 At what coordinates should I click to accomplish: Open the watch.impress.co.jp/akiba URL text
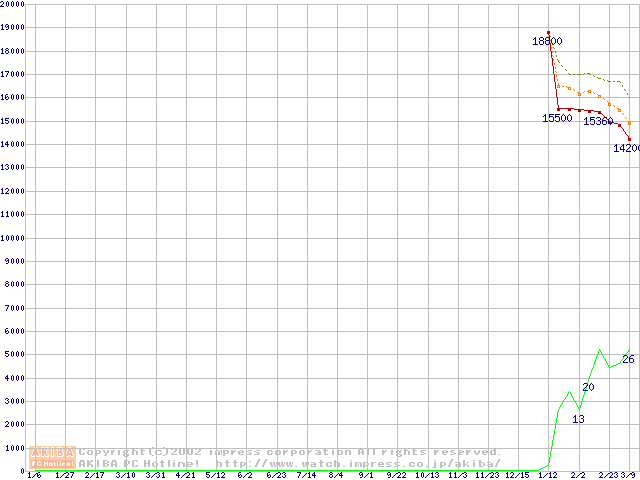click(357, 464)
